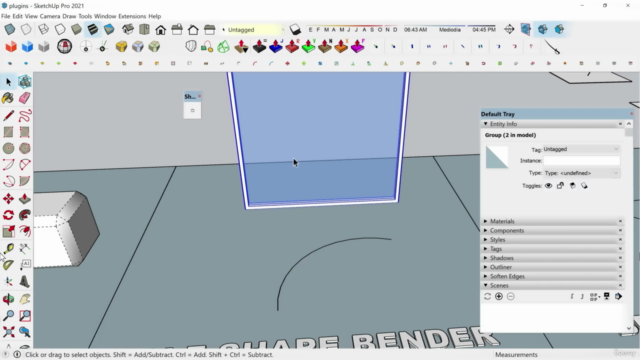The image size is (640, 360).
Task: Select the arrow Select tool
Action: (x=8, y=82)
